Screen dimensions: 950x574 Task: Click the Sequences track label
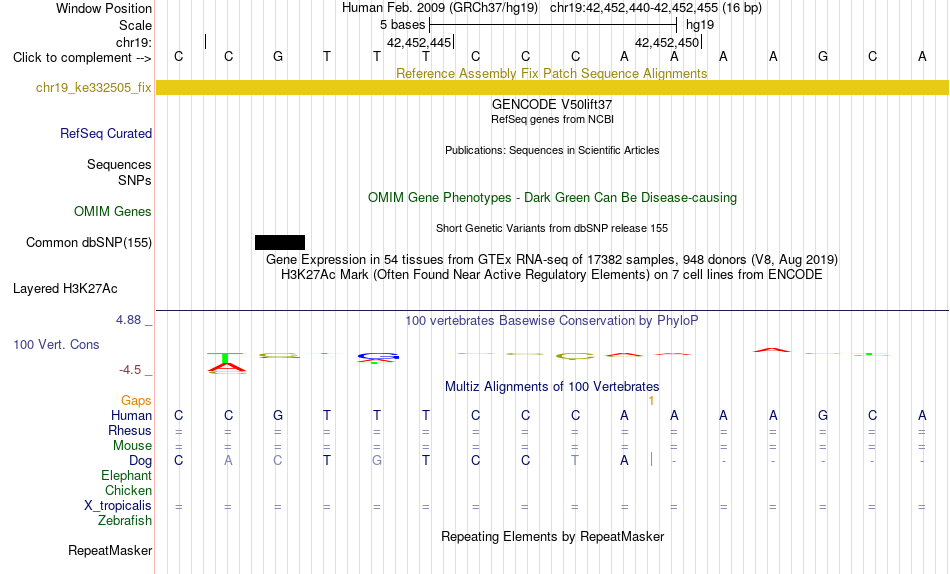pyautogui.click(x=119, y=164)
